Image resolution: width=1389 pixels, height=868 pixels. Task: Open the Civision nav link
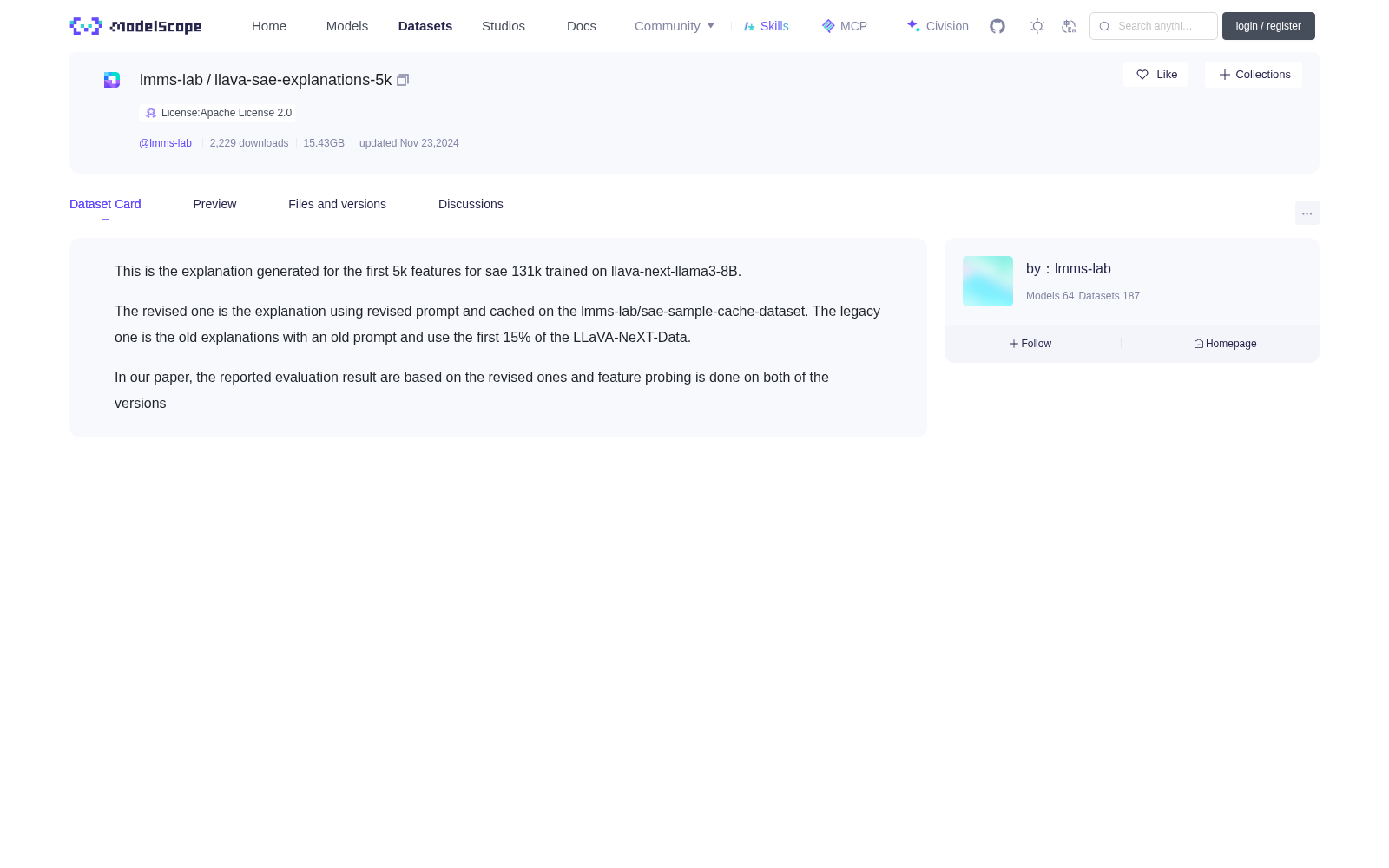(x=938, y=26)
